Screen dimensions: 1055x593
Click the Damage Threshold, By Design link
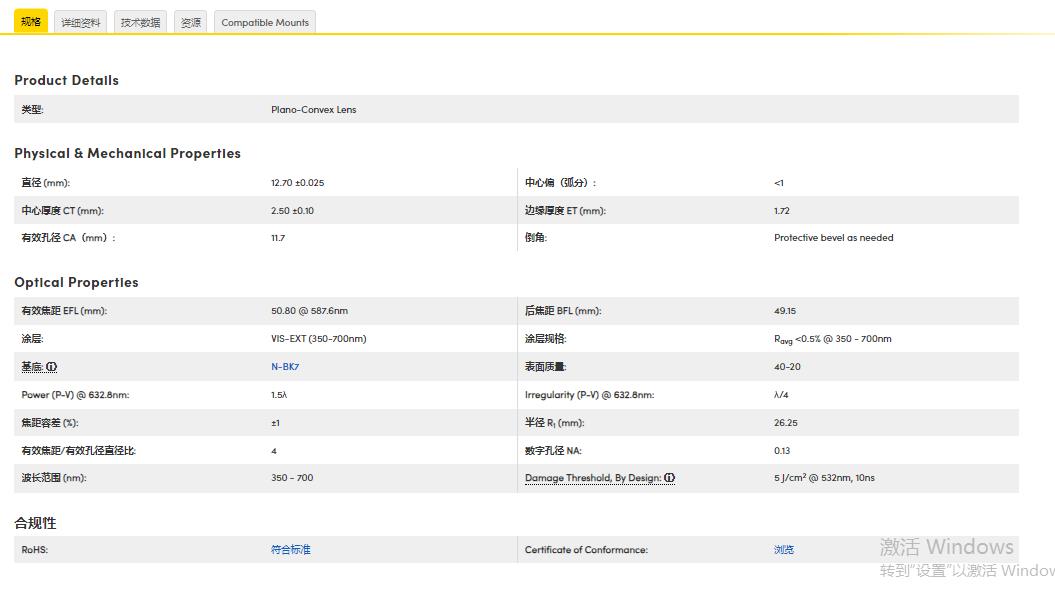[594, 478]
